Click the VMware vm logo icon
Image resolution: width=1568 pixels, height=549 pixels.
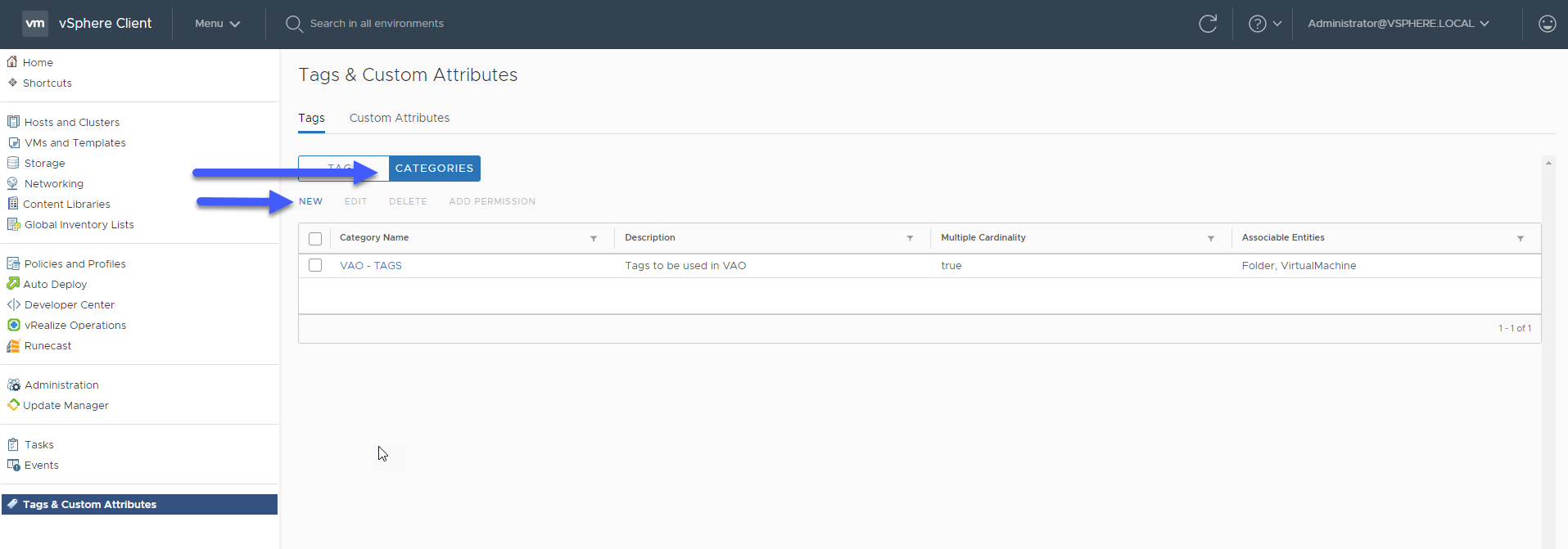tap(35, 23)
